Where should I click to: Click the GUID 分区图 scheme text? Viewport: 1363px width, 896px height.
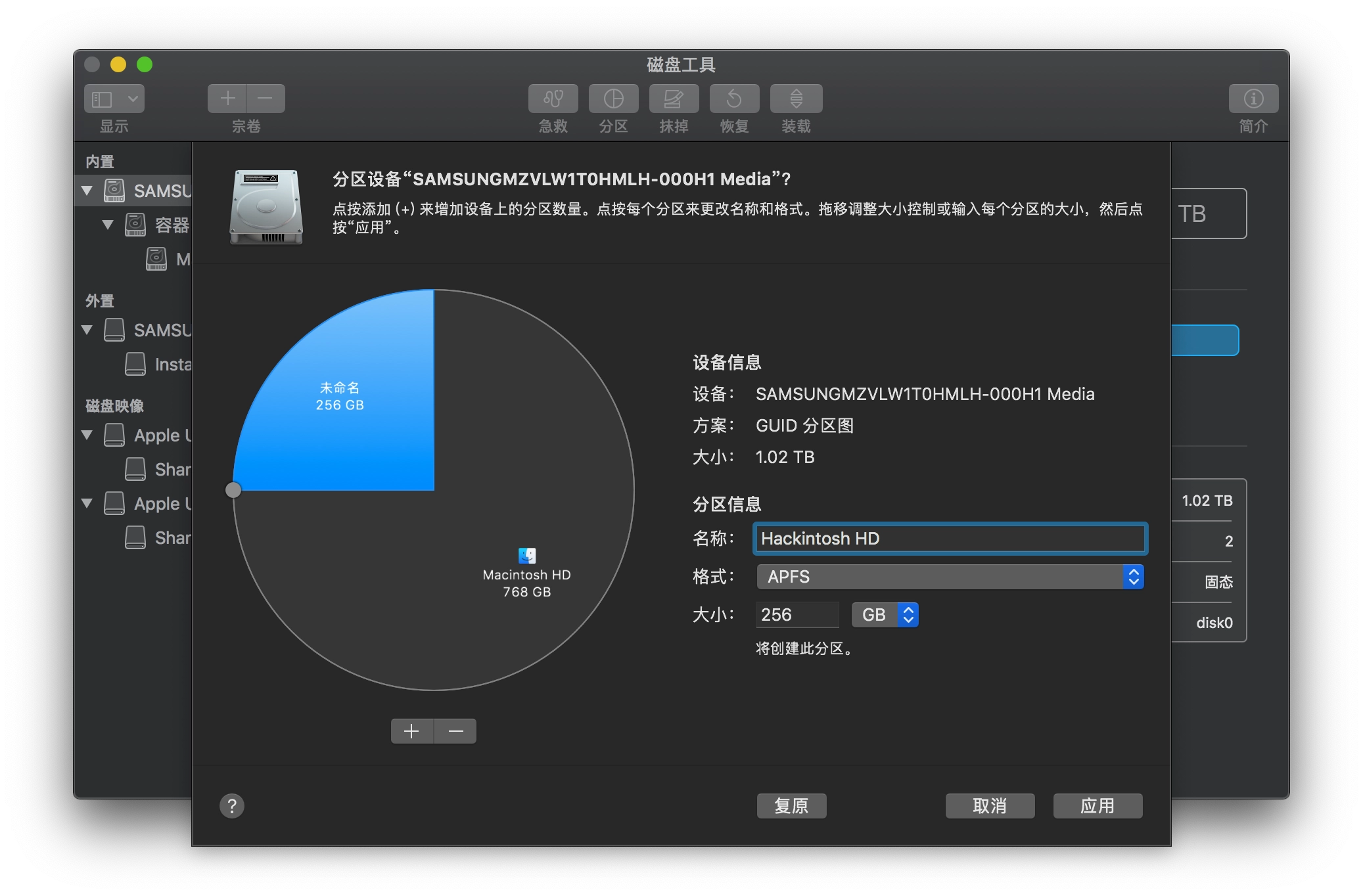pyautogui.click(x=804, y=426)
